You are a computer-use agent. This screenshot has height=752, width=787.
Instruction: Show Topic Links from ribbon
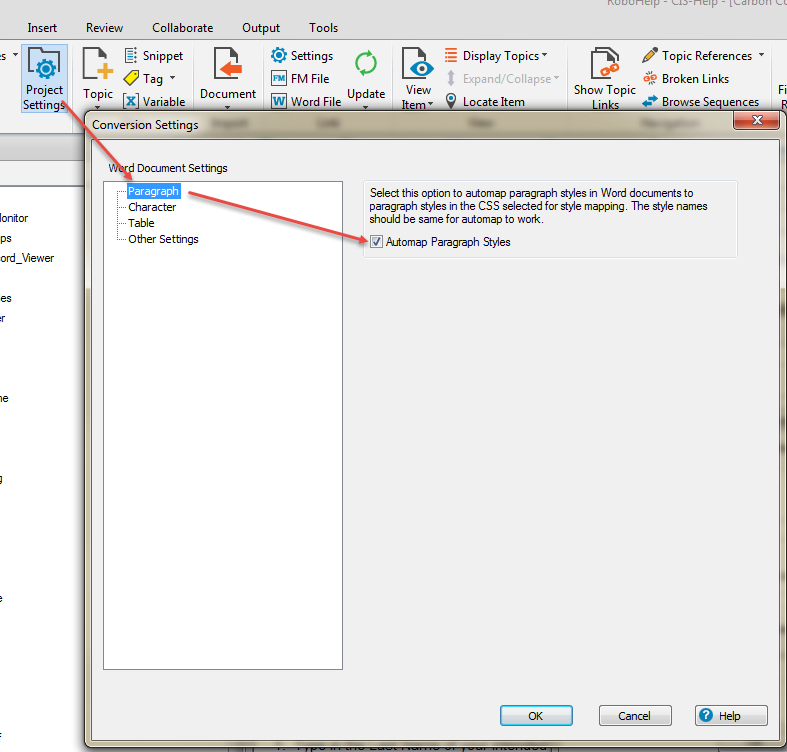(x=605, y=79)
